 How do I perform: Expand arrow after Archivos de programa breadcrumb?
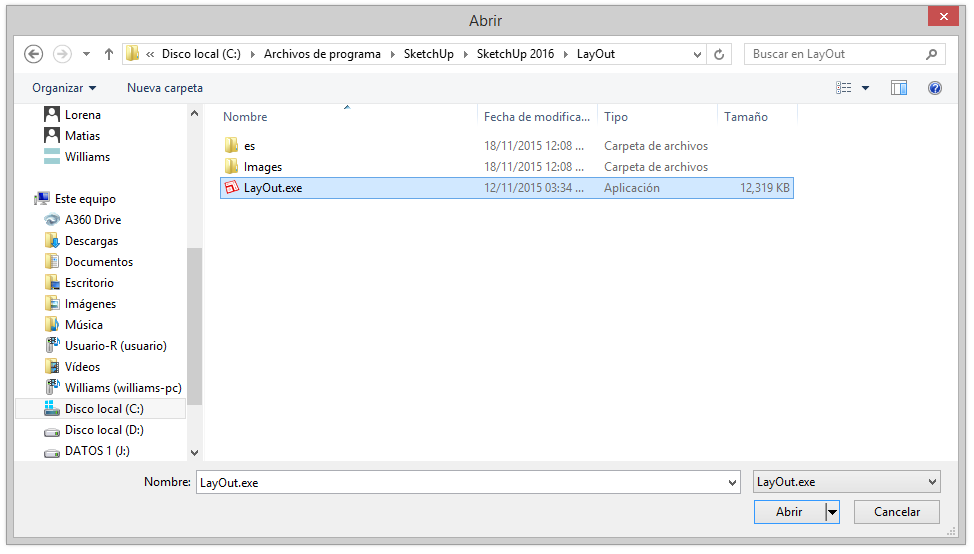393,55
